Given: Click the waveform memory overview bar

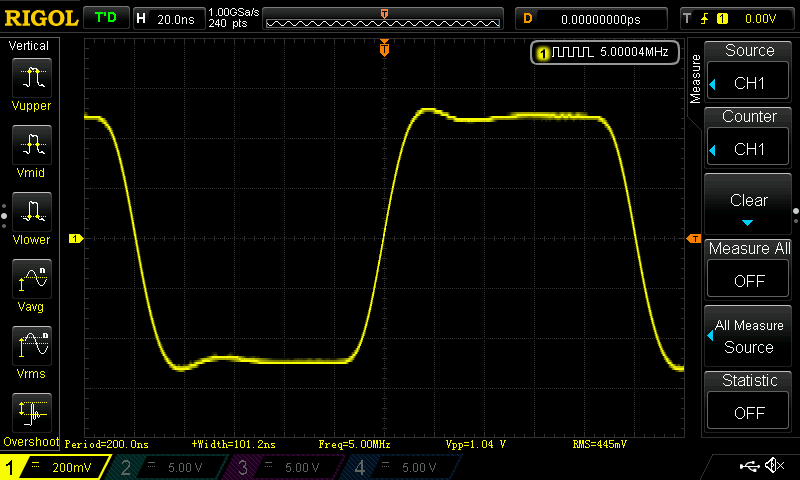Looking at the screenshot, I should pos(383,19).
